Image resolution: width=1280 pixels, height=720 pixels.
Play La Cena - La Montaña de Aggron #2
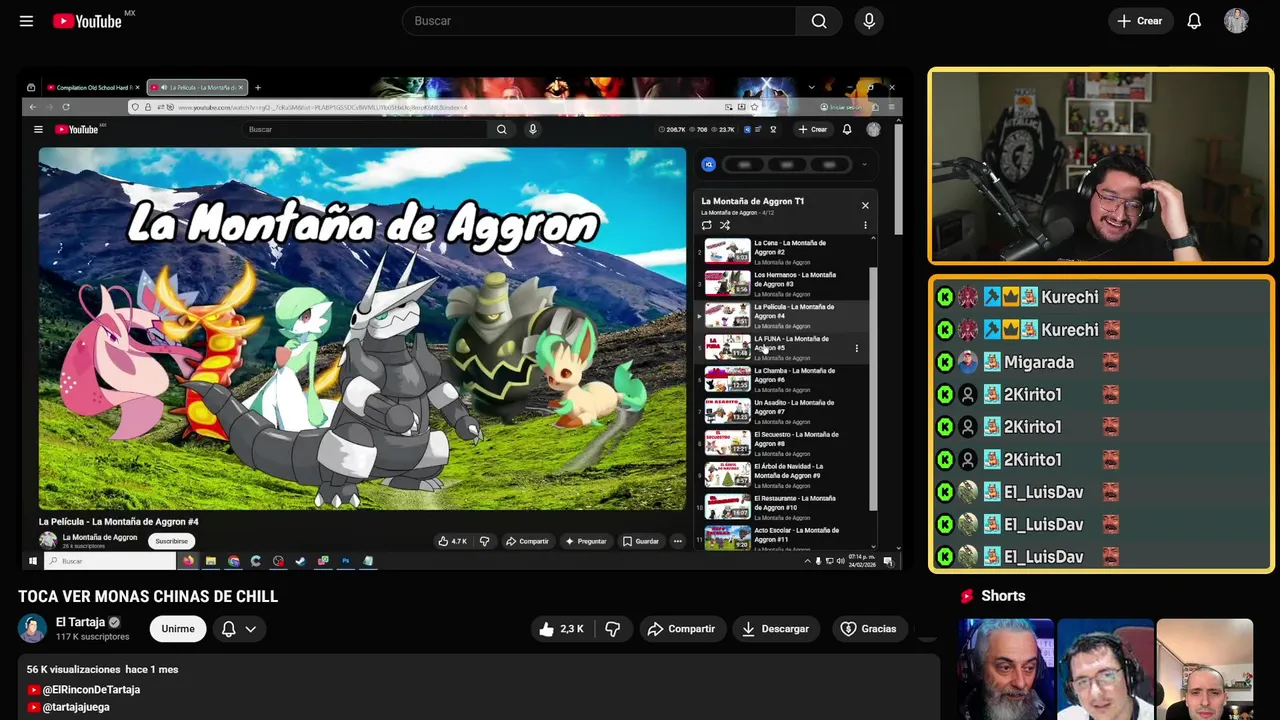[x=781, y=251]
